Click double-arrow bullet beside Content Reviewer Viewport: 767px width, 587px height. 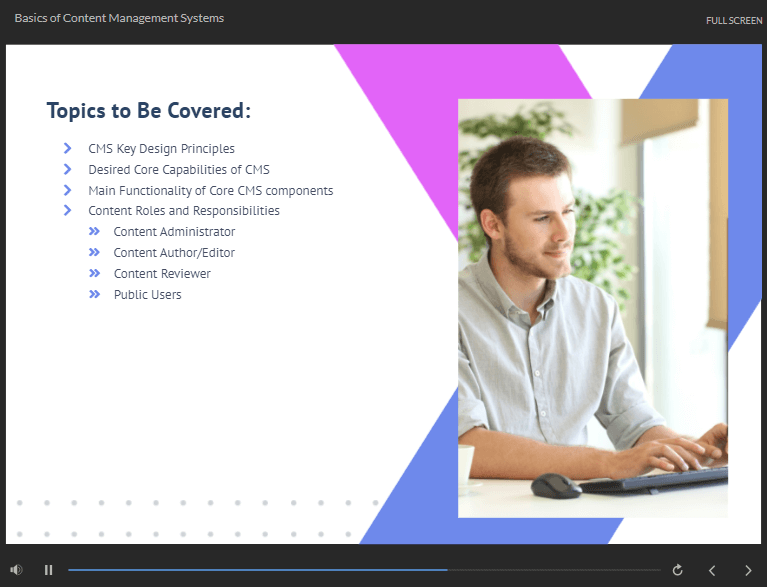[94, 273]
